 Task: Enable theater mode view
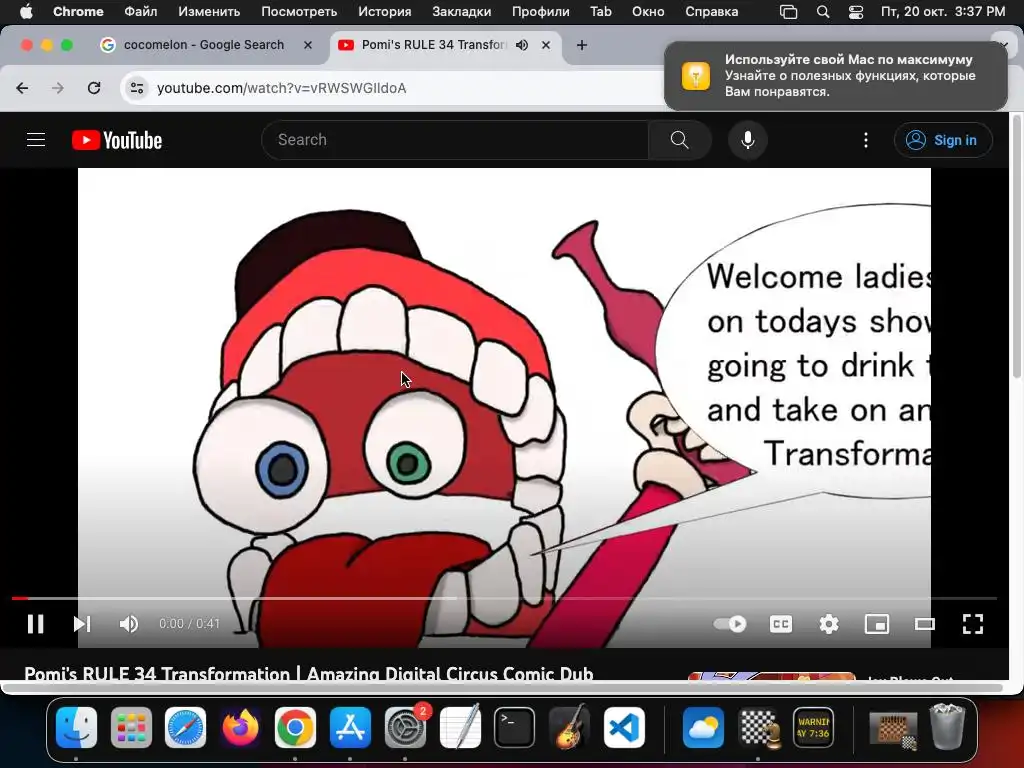(925, 624)
